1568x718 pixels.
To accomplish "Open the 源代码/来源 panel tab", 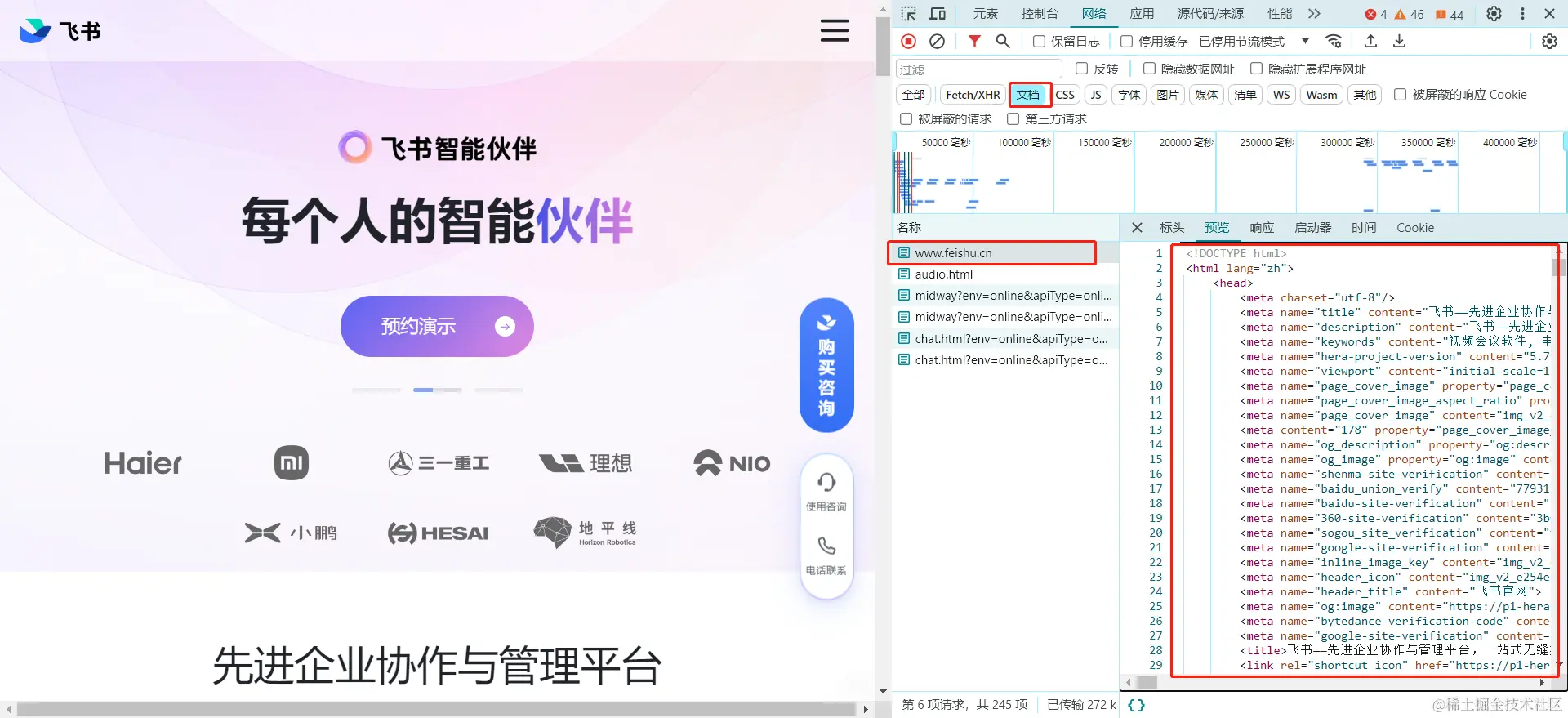I will pos(1210,14).
